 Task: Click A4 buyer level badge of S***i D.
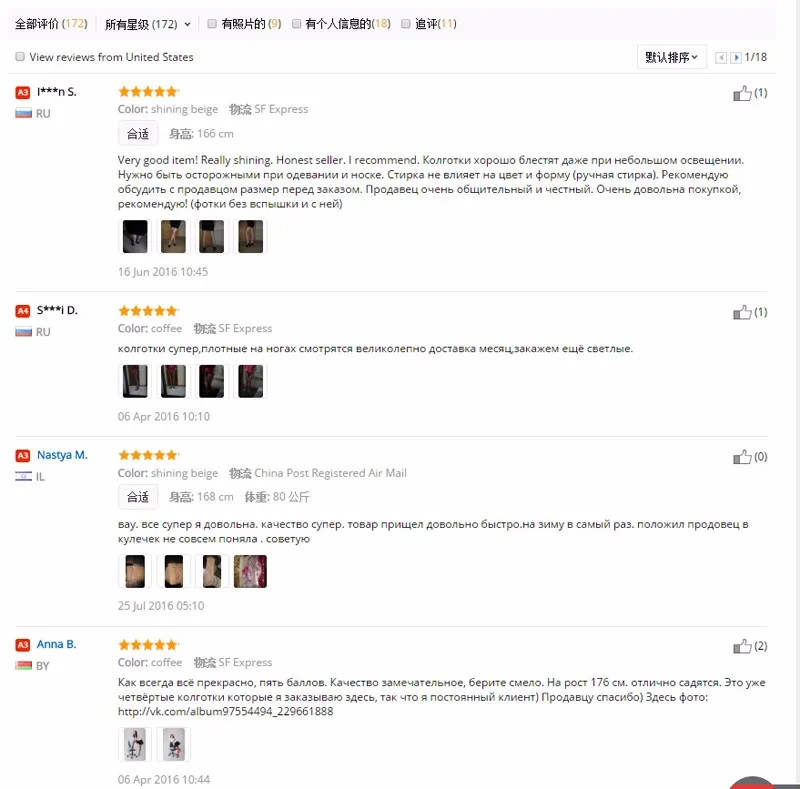pyautogui.click(x=22, y=311)
